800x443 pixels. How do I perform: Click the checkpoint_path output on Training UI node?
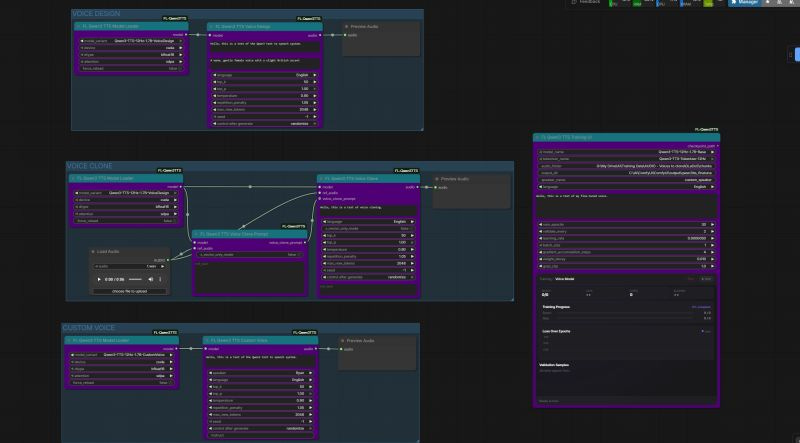717,146
